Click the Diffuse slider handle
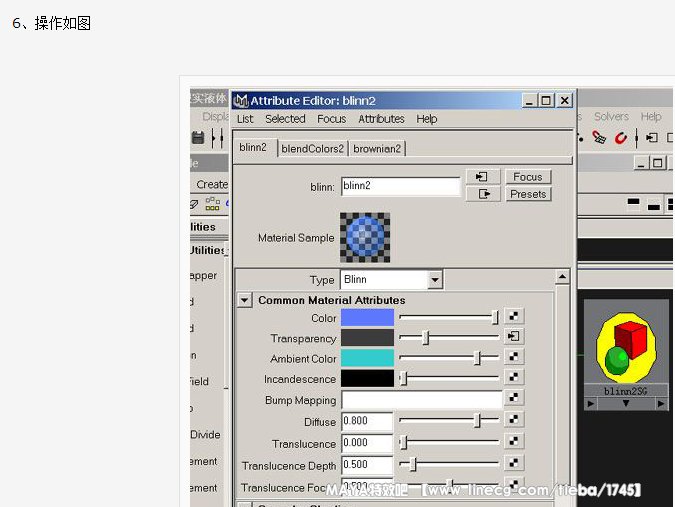This screenshot has width=675, height=507. coord(477,420)
